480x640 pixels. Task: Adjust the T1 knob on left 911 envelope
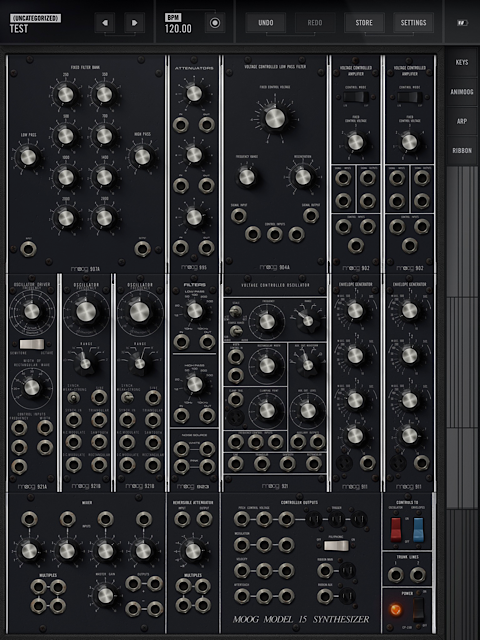point(355,311)
